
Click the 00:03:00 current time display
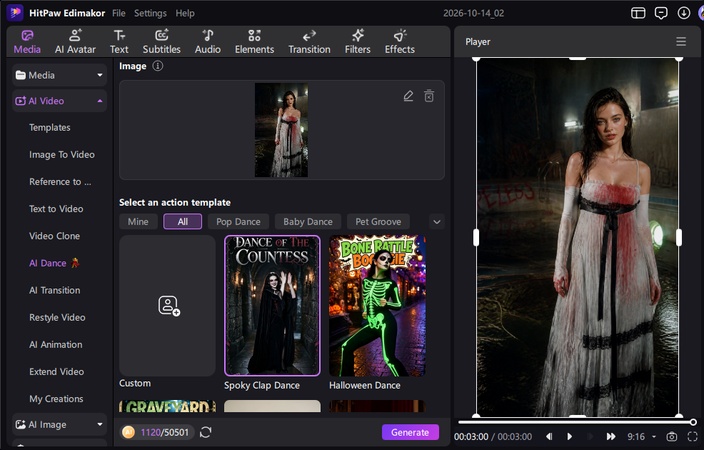[471, 437]
